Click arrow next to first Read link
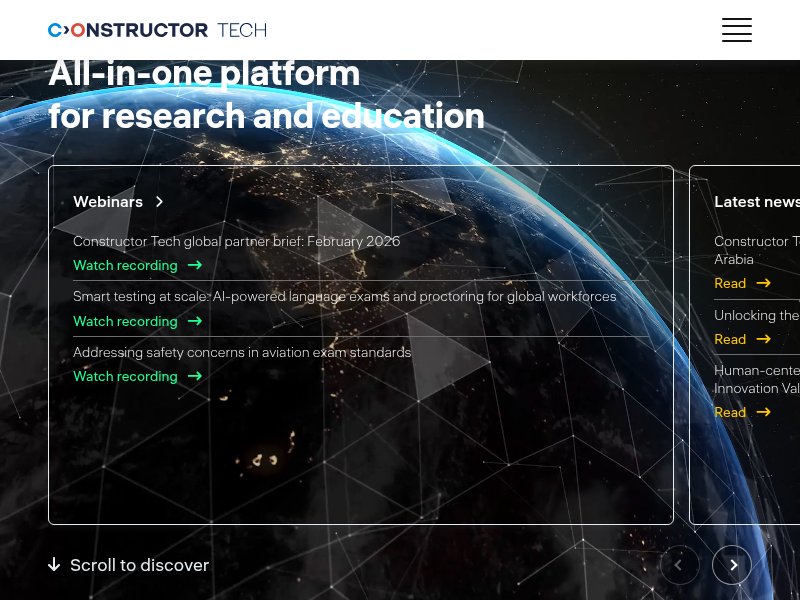The width and height of the screenshot is (800, 600). pos(764,283)
